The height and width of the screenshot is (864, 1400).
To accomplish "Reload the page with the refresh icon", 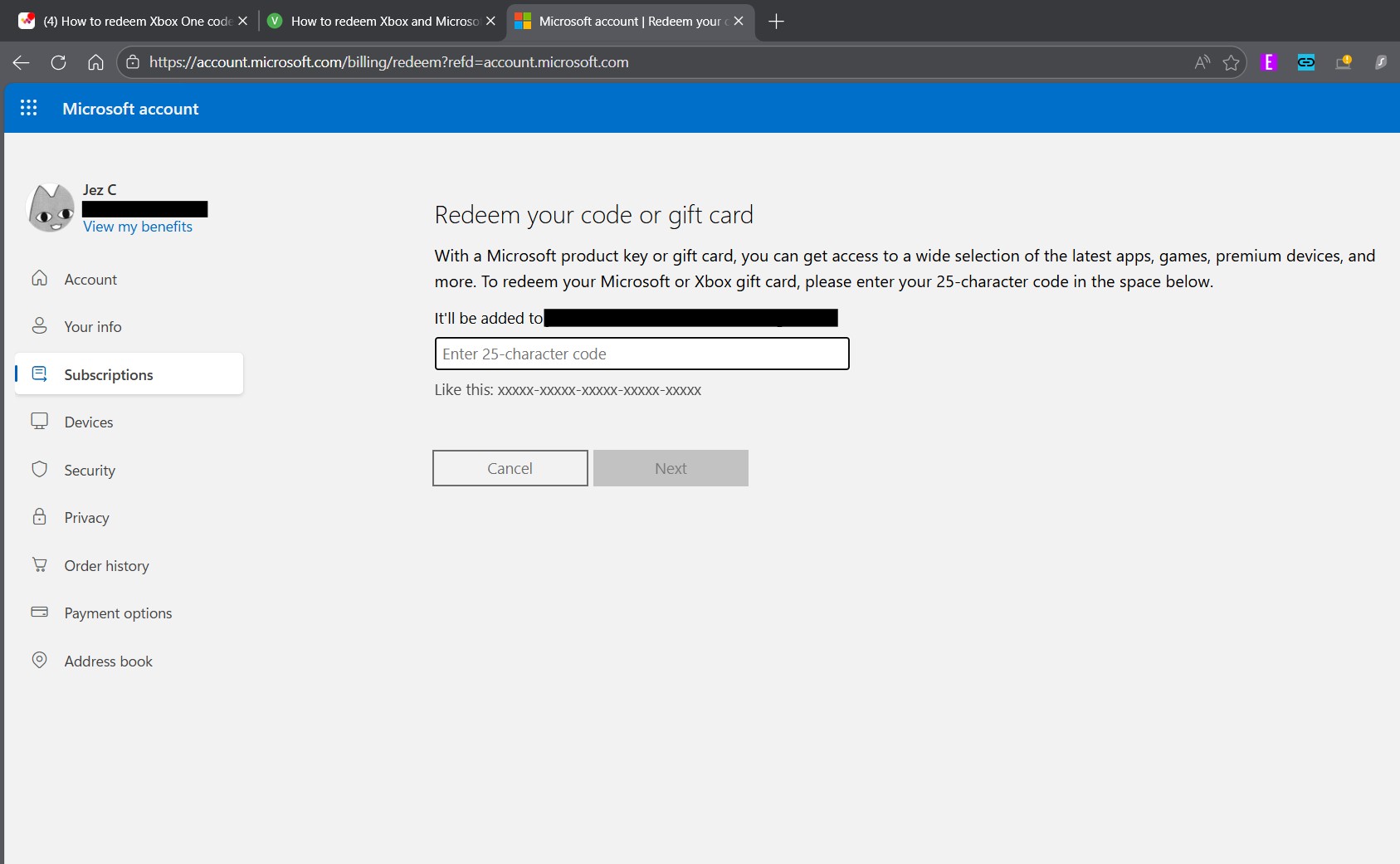I will tap(58, 62).
